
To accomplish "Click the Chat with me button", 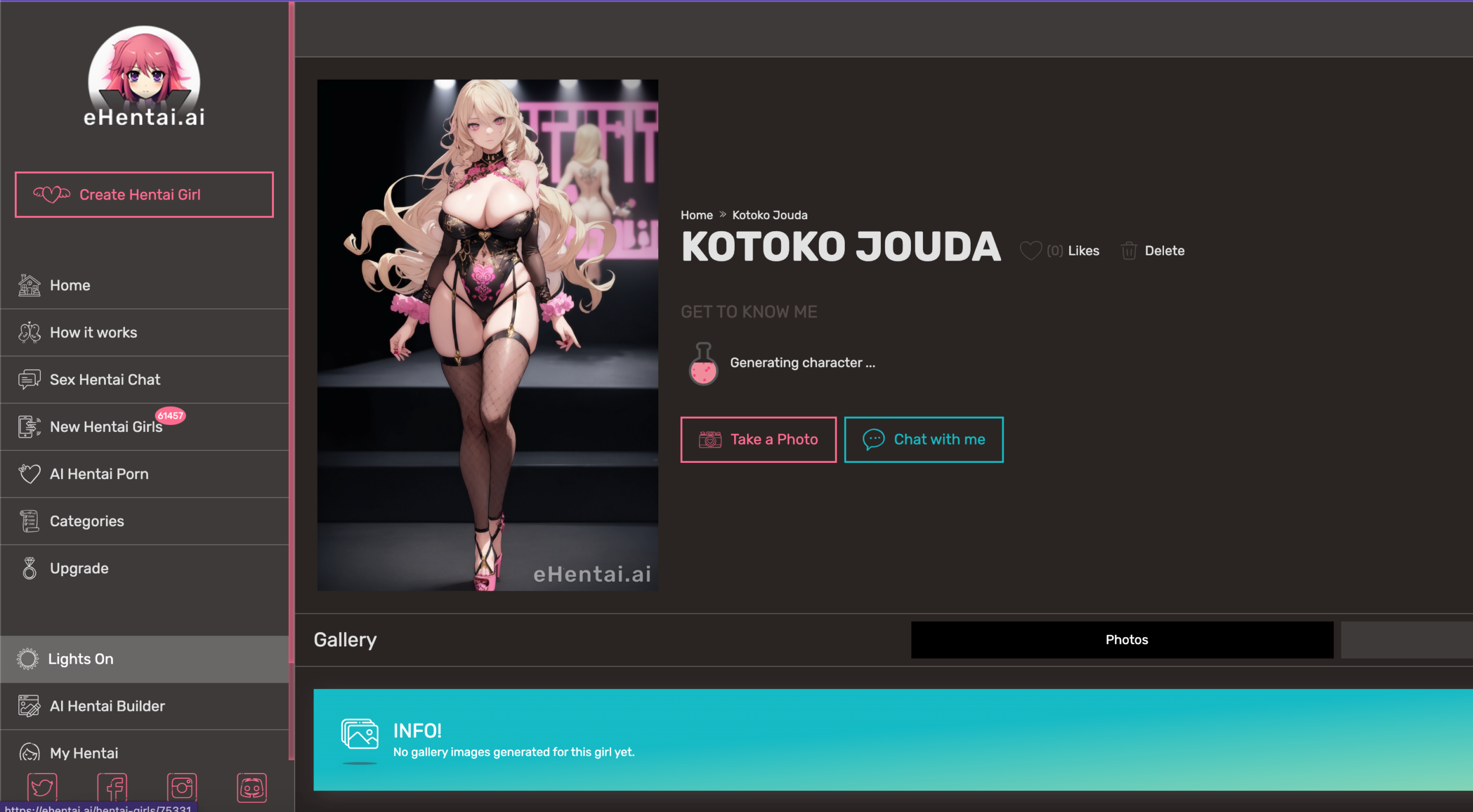I will pyautogui.click(x=924, y=439).
